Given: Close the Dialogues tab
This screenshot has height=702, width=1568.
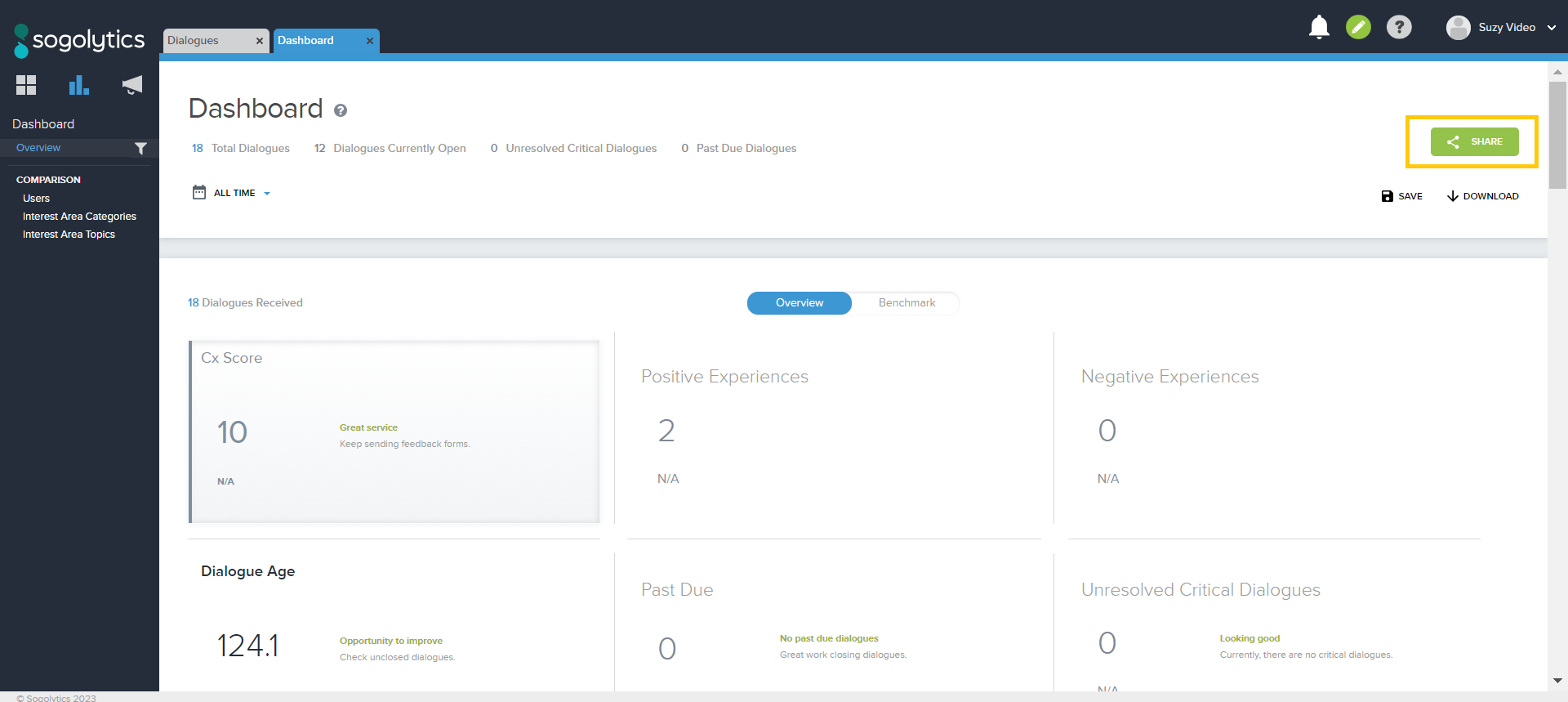Looking at the screenshot, I should [260, 41].
